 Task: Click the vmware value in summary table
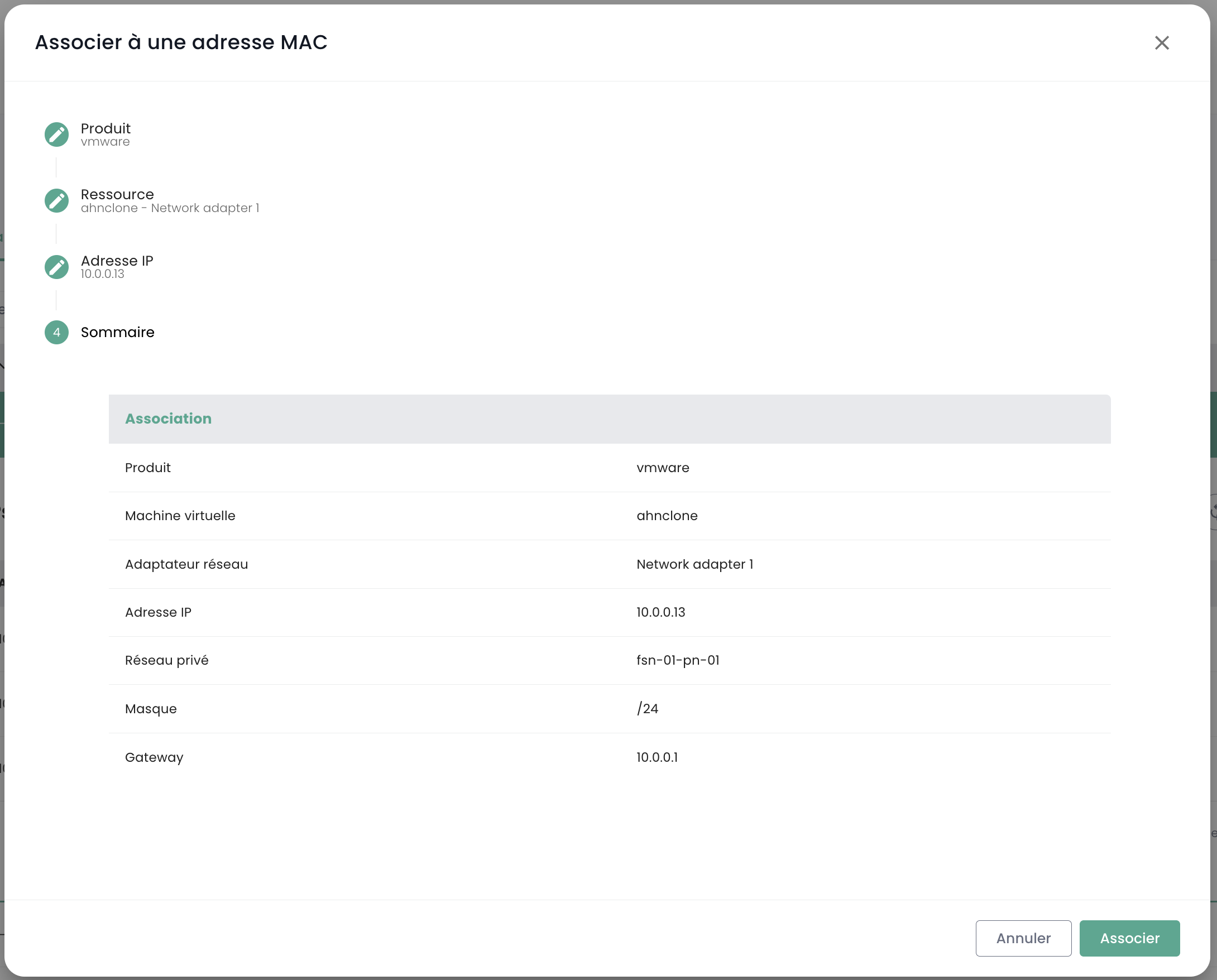[663, 468]
